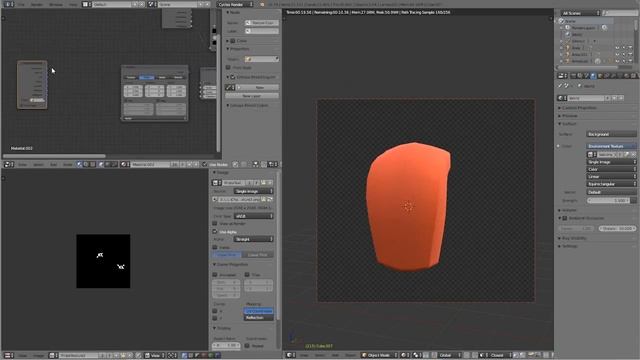The height and width of the screenshot is (360, 640).
Task: Open the Render menu in top bar
Action: 37,4
